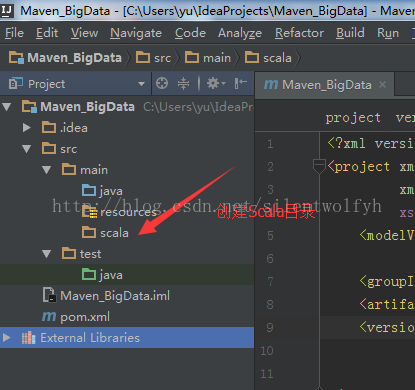Close the Maven_BigData editor tab

pyautogui.click(x=383, y=85)
